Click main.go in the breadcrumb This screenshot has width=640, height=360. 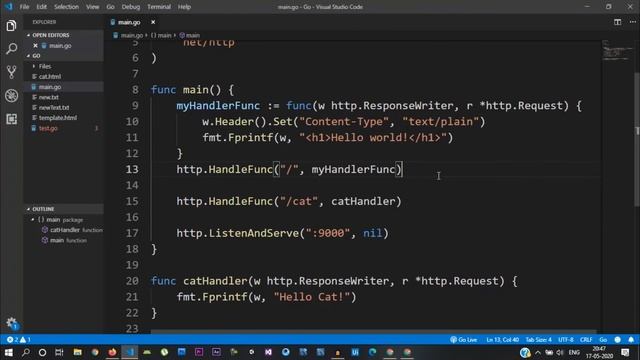(x=131, y=36)
